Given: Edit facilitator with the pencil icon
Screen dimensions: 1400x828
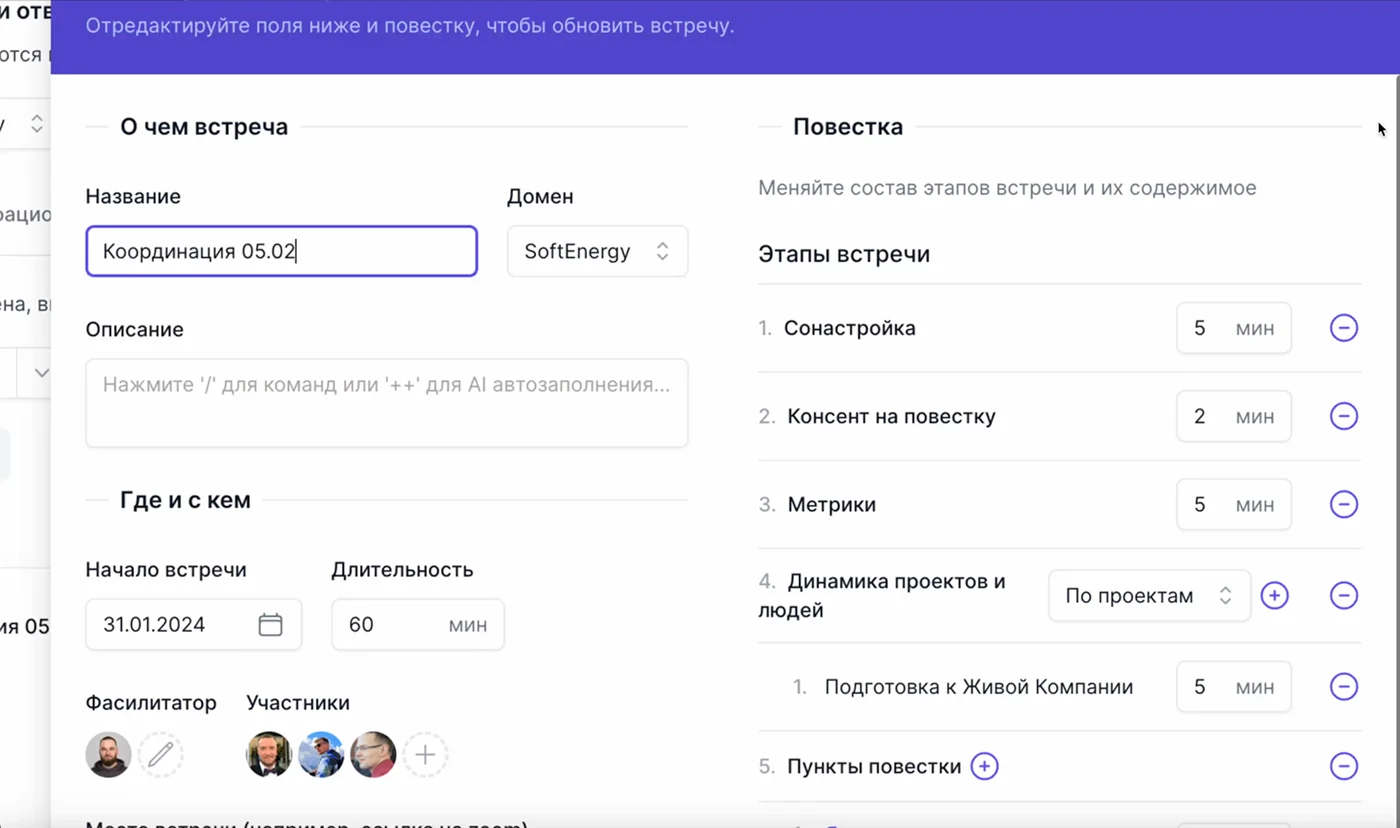Looking at the screenshot, I should 160,755.
